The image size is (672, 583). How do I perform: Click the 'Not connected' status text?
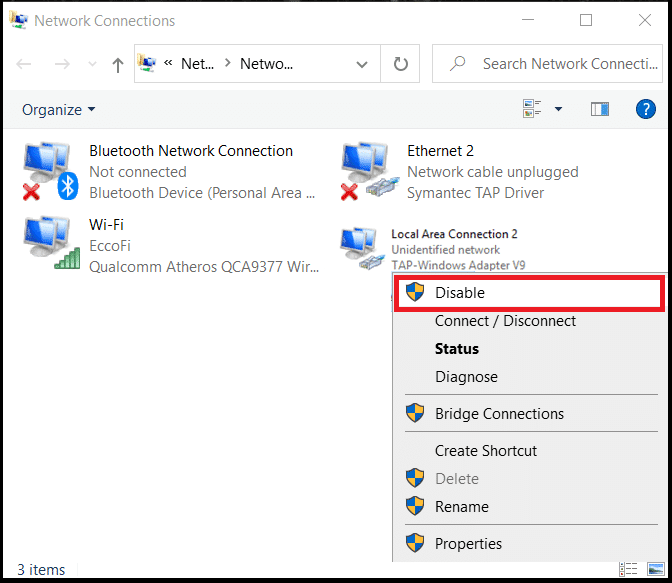coord(138,172)
